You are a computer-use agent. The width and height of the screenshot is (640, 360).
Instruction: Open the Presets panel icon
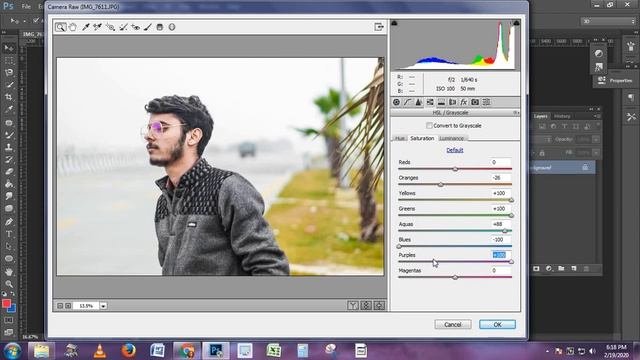(x=486, y=102)
